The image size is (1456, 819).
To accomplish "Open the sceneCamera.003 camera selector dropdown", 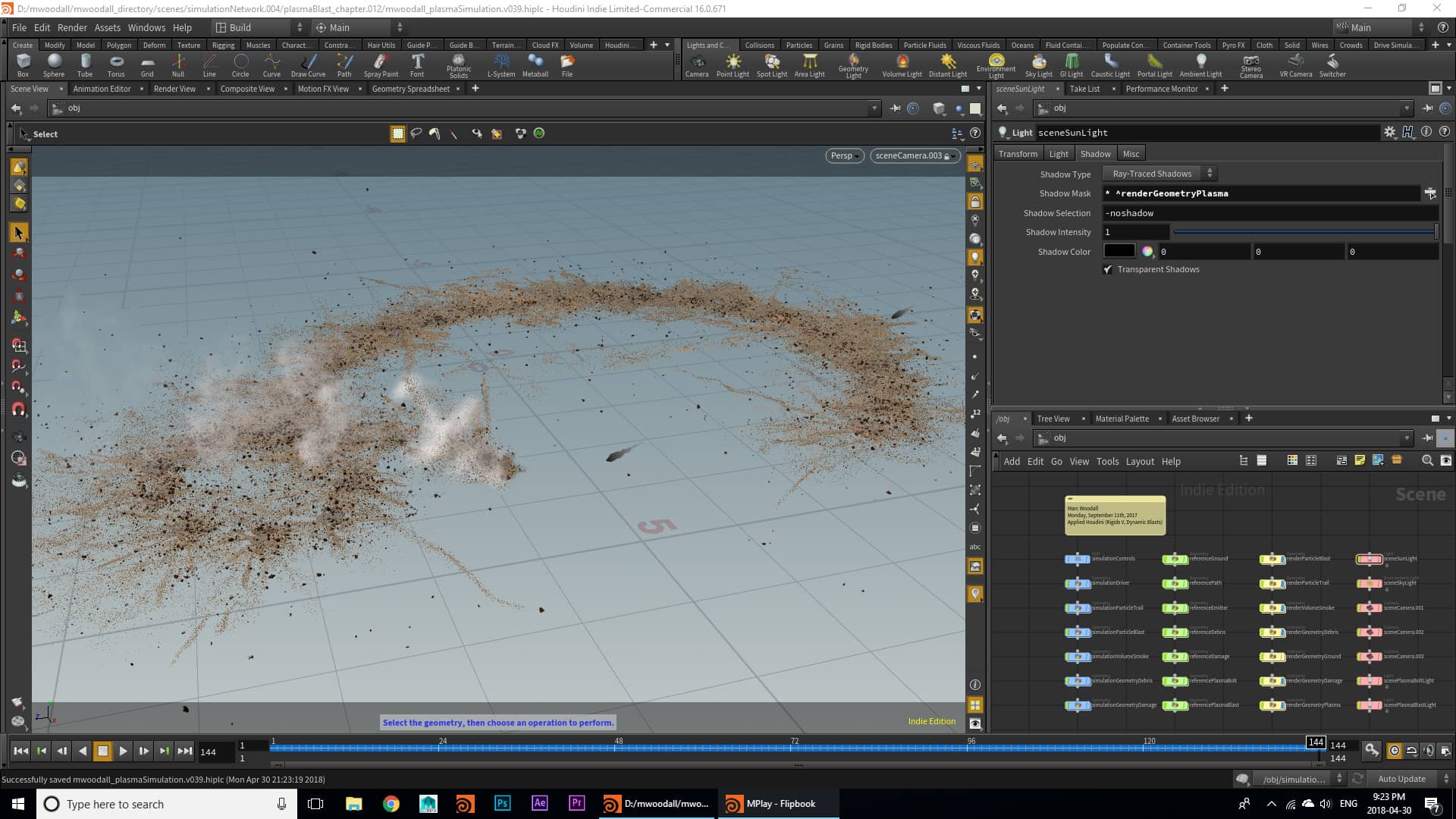I will pyautogui.click(x=915, y=155).
